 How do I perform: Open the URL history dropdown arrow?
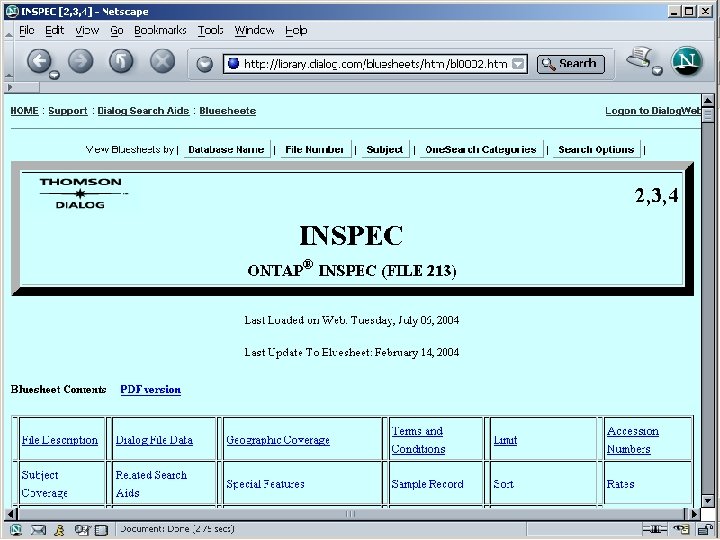518,64
